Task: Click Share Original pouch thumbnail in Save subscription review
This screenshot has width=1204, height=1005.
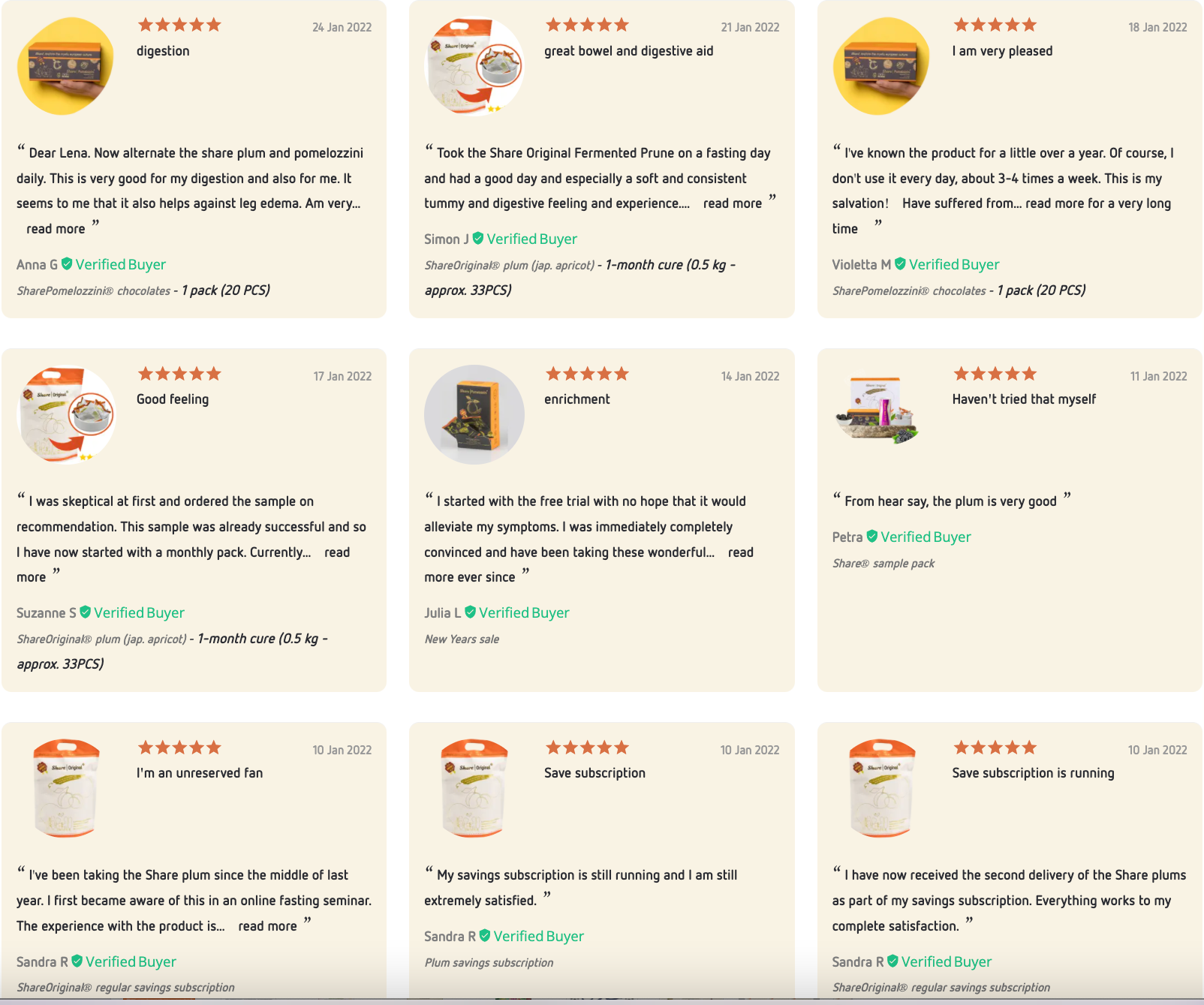Action: (474, 788)
